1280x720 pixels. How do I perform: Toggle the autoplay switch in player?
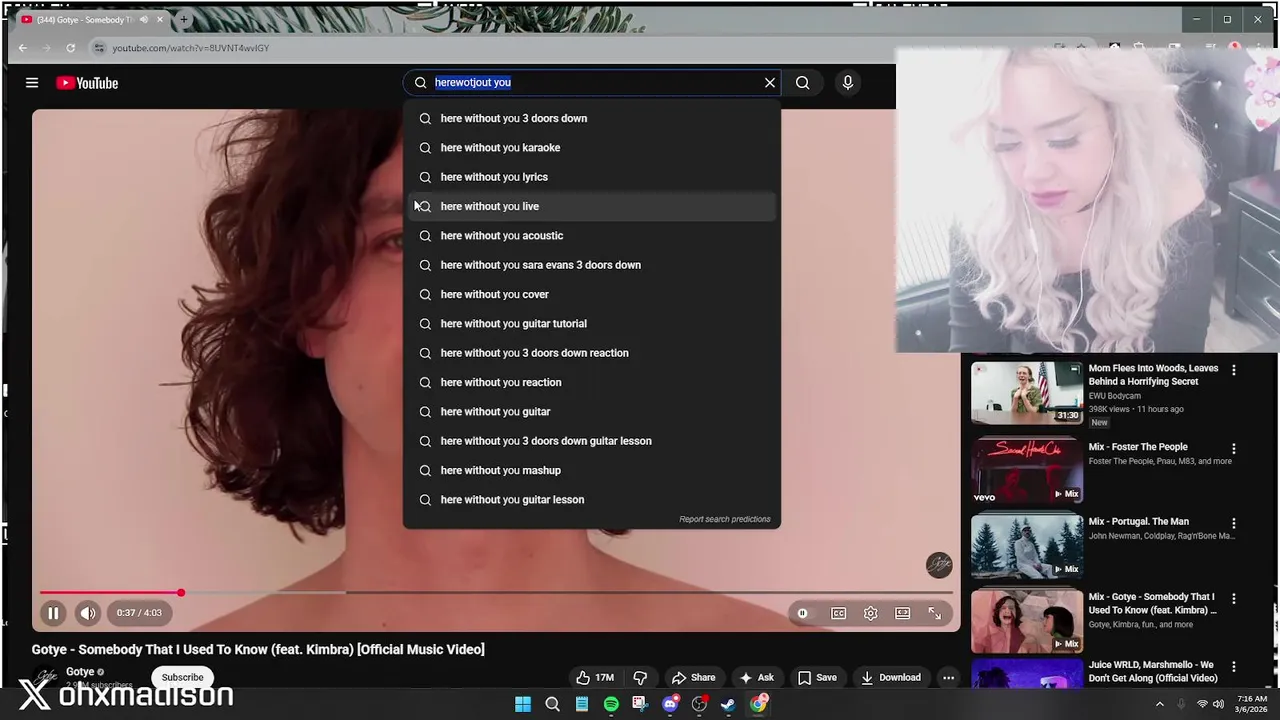click(x=802, y=613)
